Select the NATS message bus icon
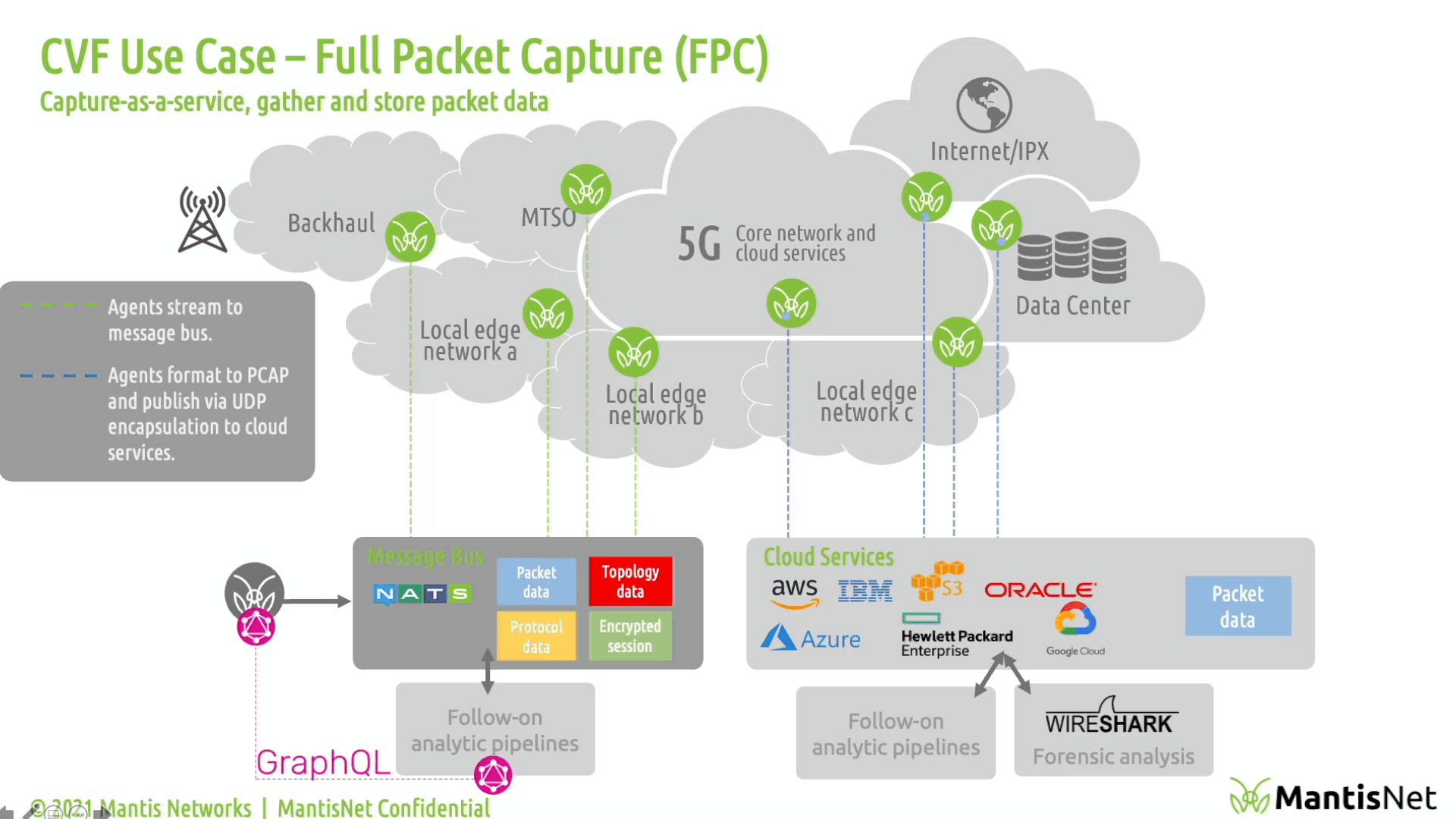Image resolution: width=1456 pixels, height=819 pixels. [421, 594]
